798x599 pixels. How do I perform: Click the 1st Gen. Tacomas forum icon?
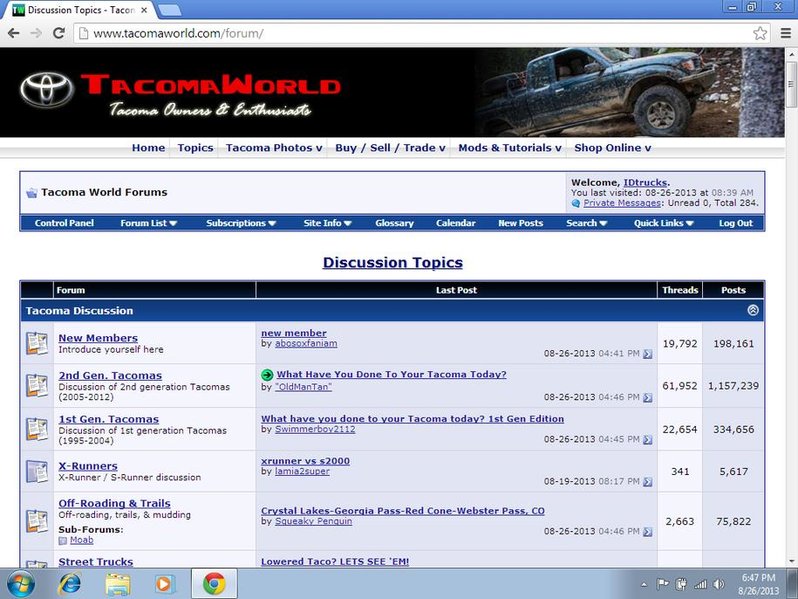37,429
